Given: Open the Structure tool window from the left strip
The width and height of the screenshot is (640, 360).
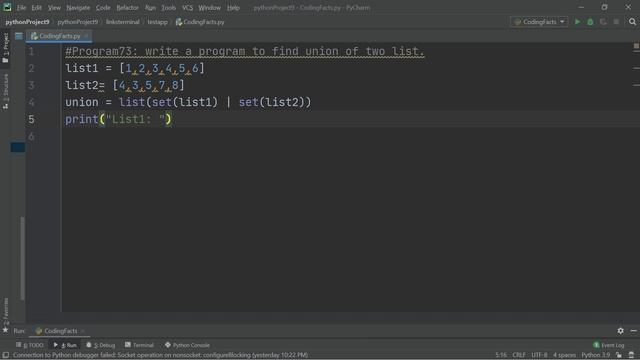Looking at the screenshot, I should (6, 91).
